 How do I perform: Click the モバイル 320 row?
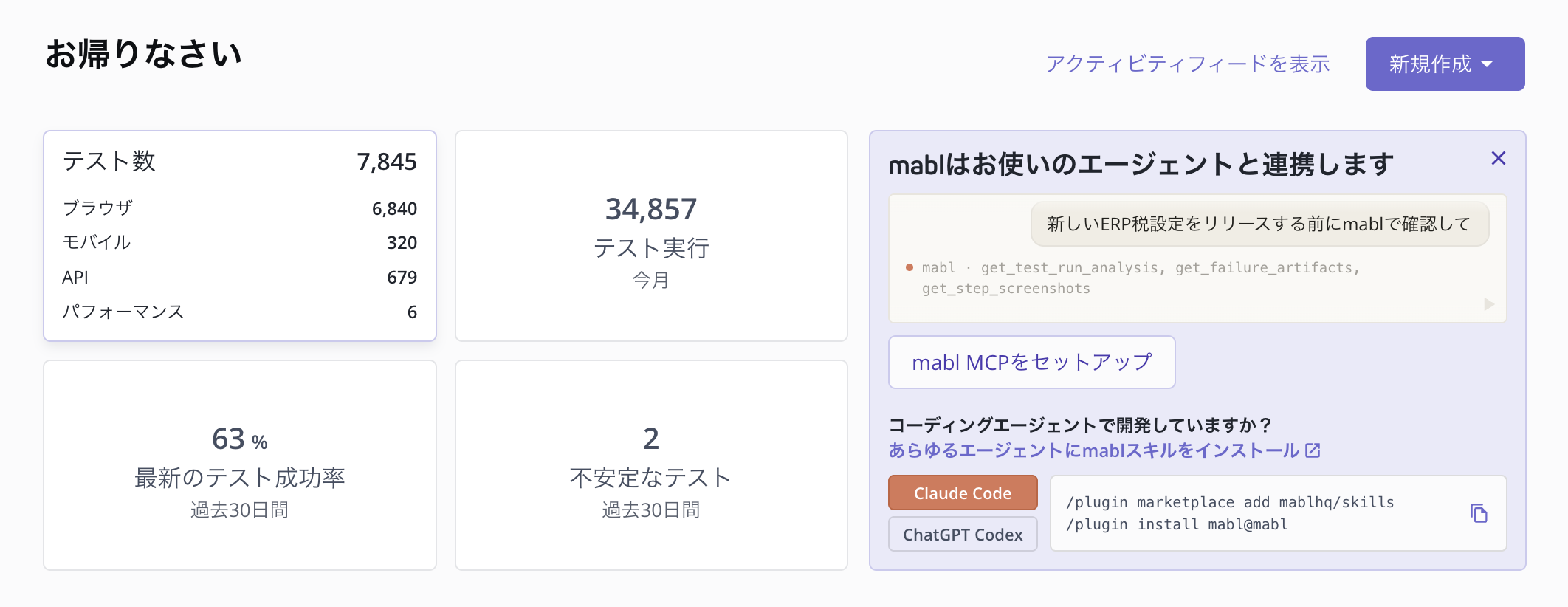pyautogui.click(x=240, y=242)
